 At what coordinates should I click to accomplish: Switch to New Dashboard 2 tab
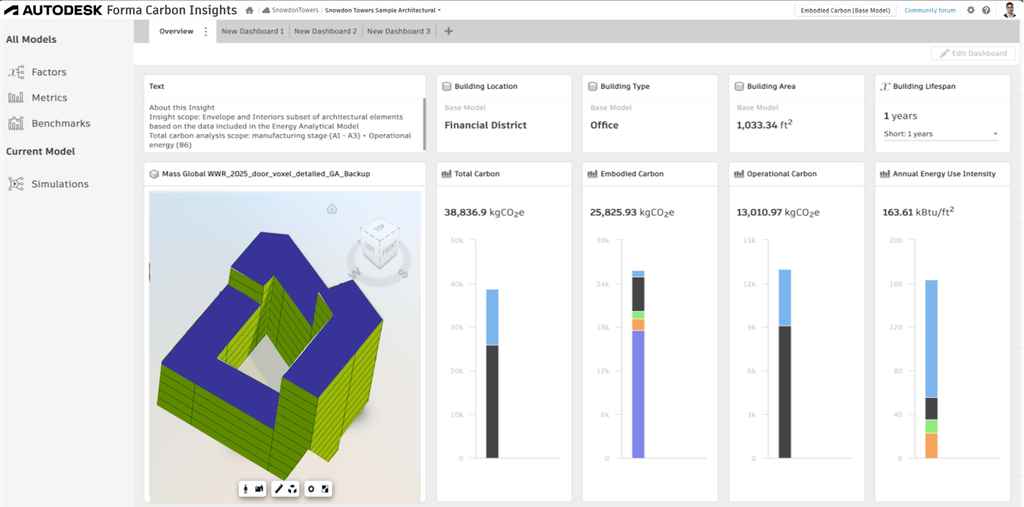[325, 31]
